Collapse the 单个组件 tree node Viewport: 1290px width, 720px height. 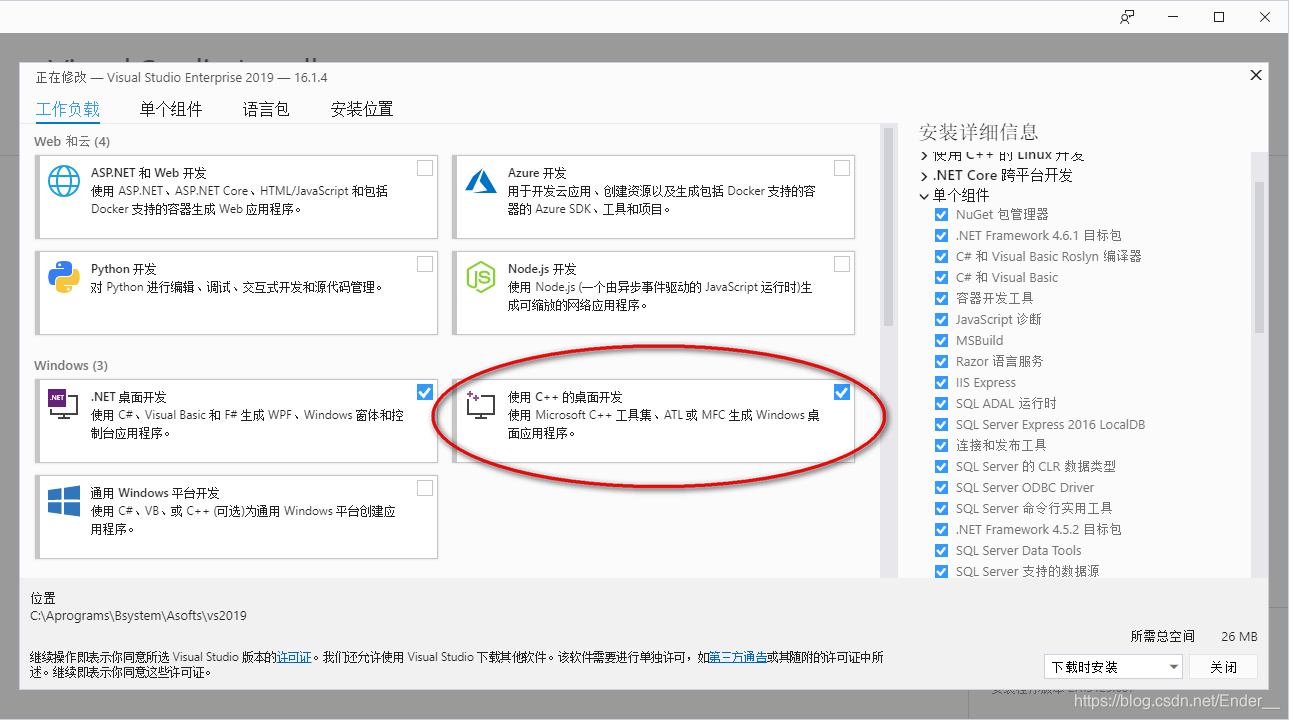[x=922, y=195]
